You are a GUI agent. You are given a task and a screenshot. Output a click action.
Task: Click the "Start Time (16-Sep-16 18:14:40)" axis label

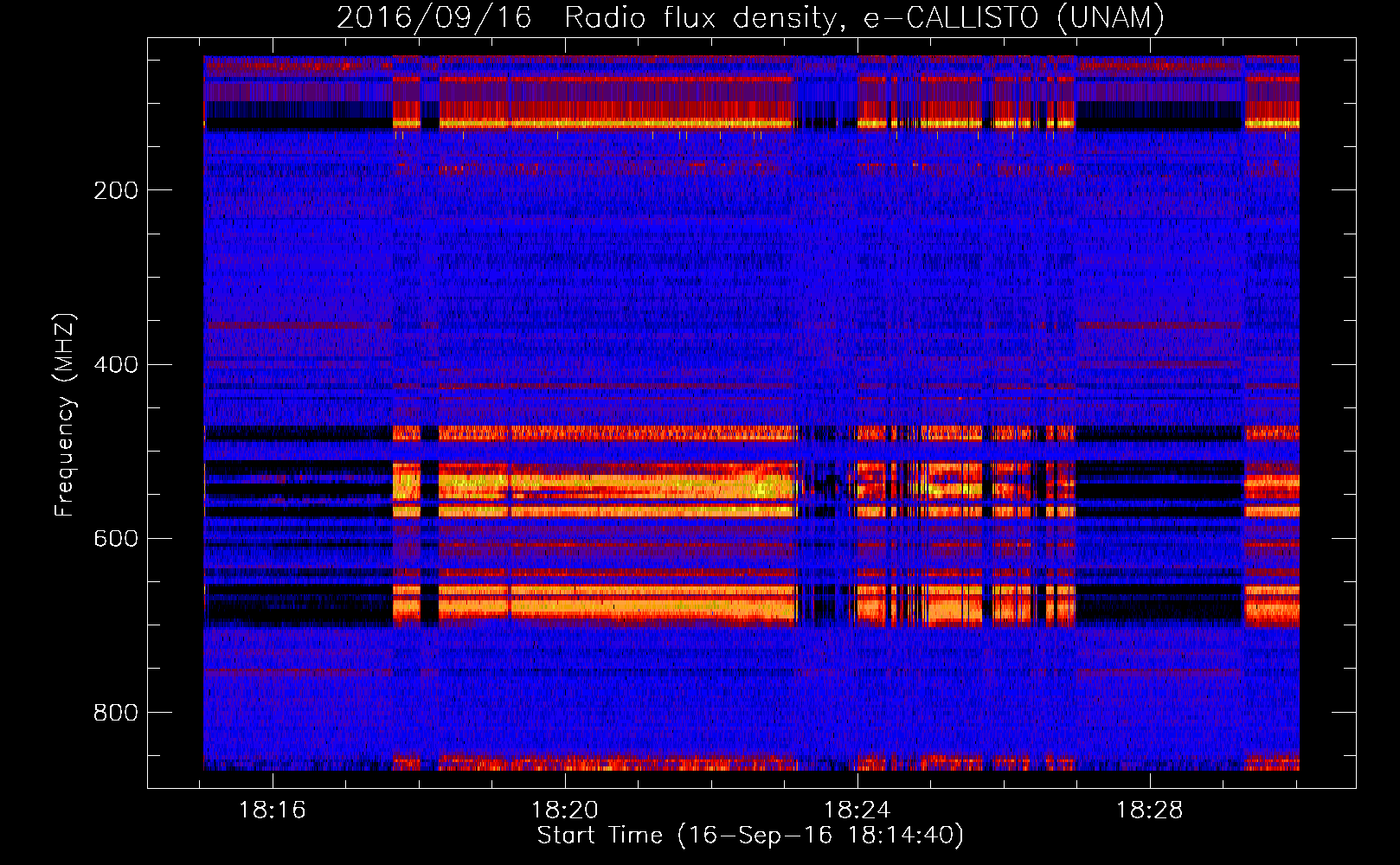click(750, 836)
